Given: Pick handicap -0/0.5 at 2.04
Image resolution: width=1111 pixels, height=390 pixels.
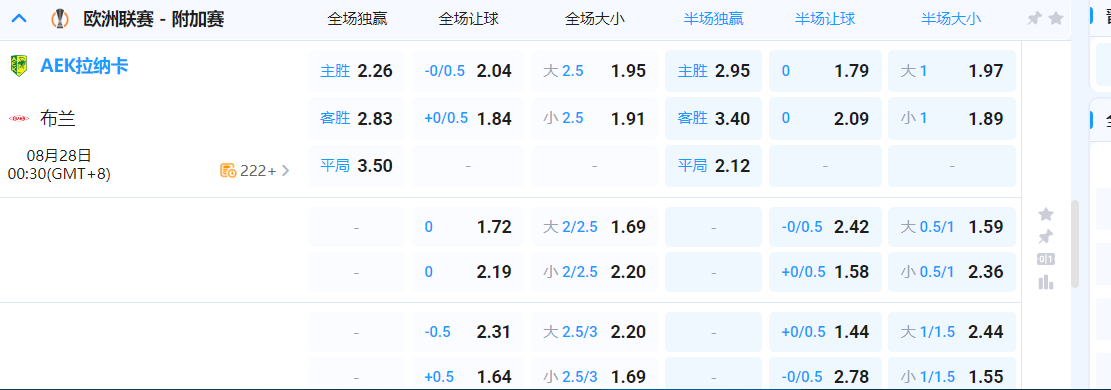Looking at the screenshot, I should pyautogui.click(x=468, y=71).
